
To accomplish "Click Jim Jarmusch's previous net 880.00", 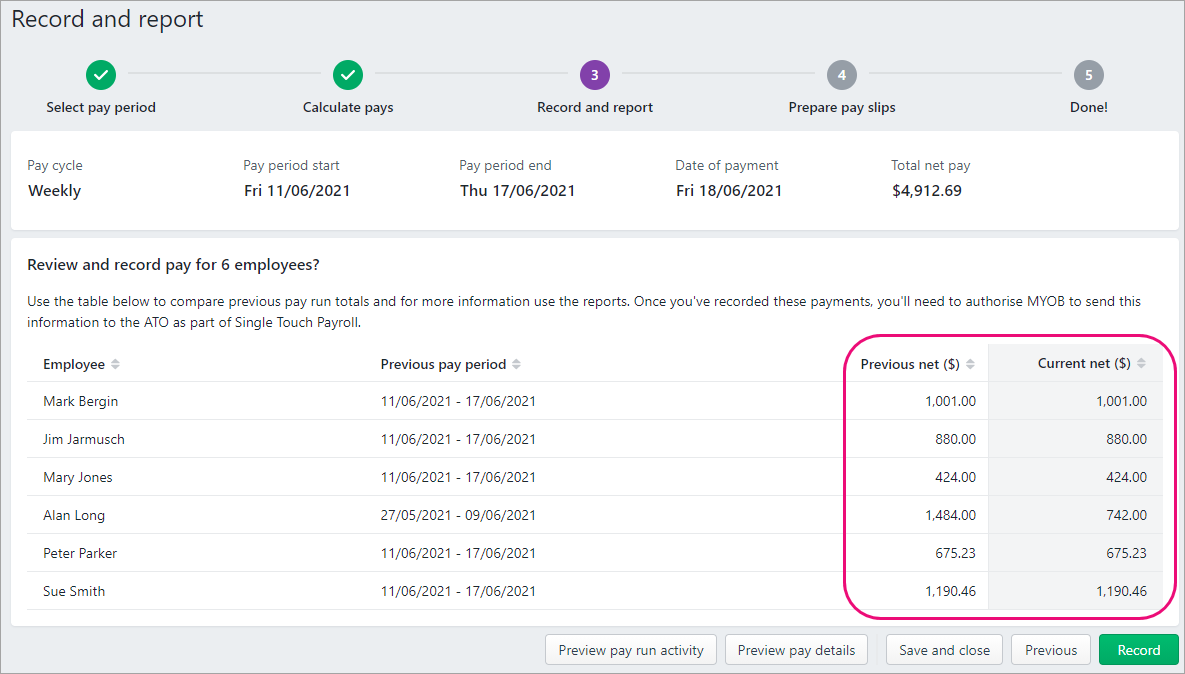I will [x=955, y=439].
